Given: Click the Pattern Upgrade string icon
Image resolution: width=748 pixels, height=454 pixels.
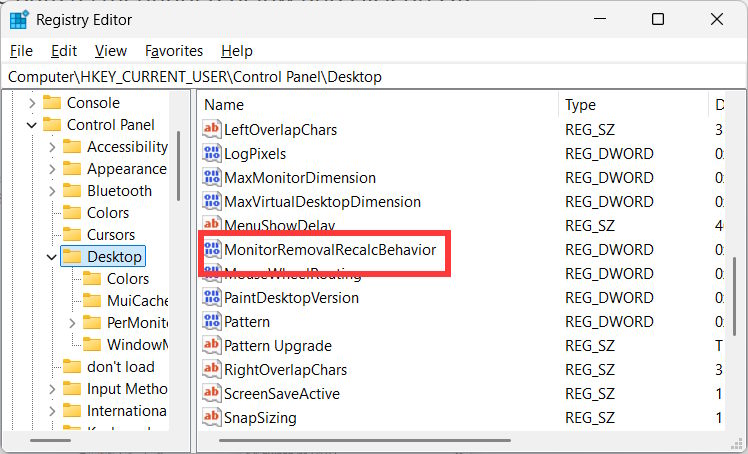Looking at the screenshot, I should [x=212, y=345].
